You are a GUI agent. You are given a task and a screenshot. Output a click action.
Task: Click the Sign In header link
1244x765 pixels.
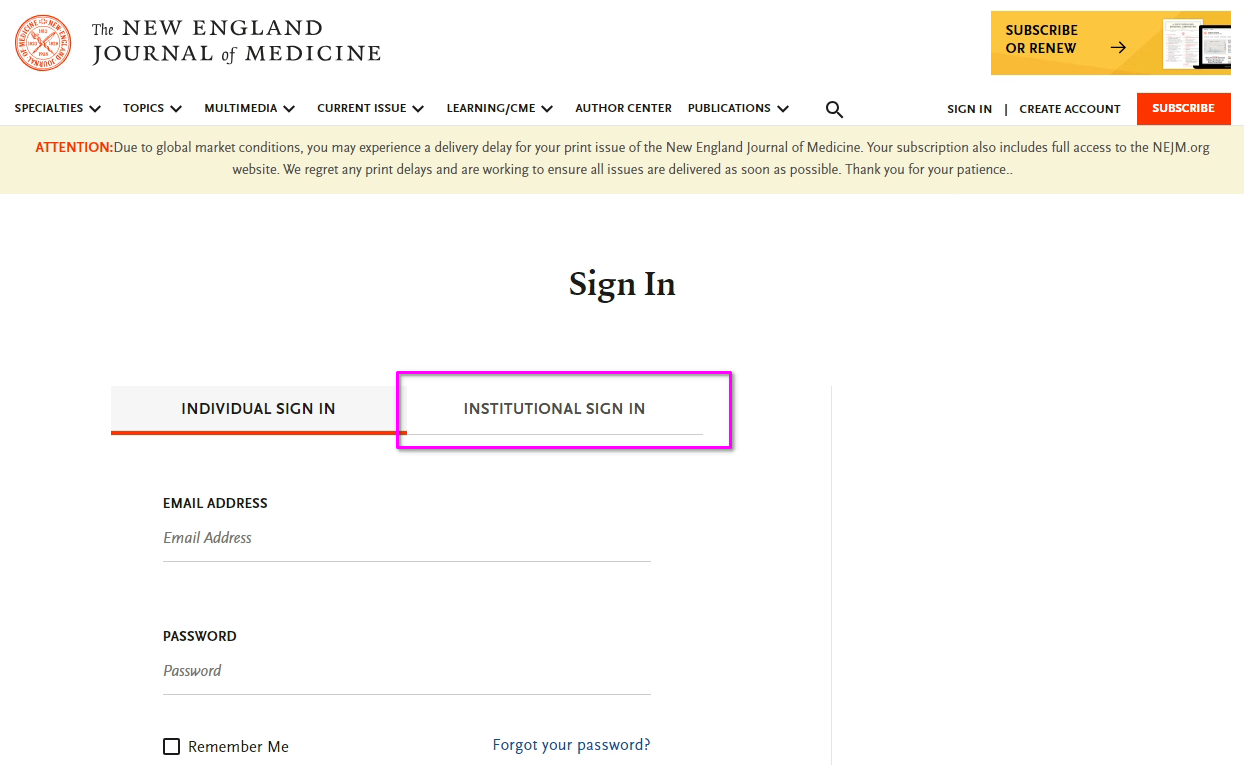(x=969, y=109)
